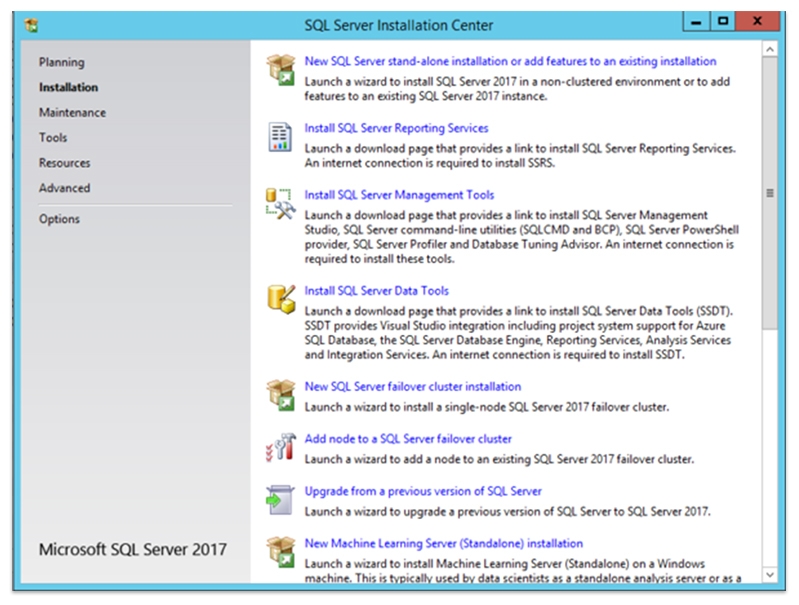The height and width of the screenshot is (605, 799).
Task: Maximize the Installation Center window
Action: click(723, 21)
